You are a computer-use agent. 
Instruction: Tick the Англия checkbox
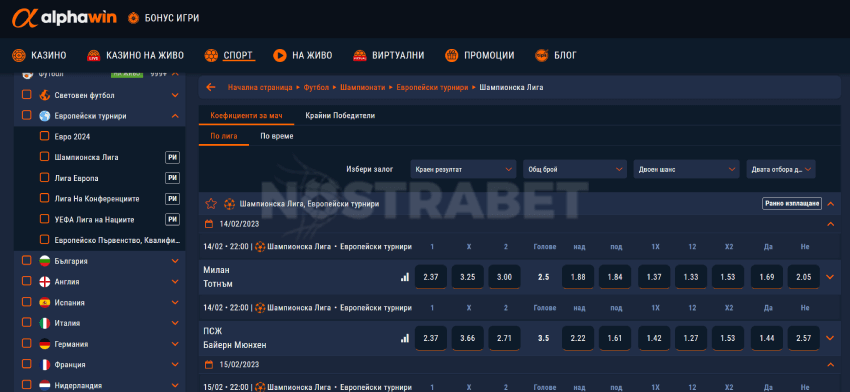(26, 281)
